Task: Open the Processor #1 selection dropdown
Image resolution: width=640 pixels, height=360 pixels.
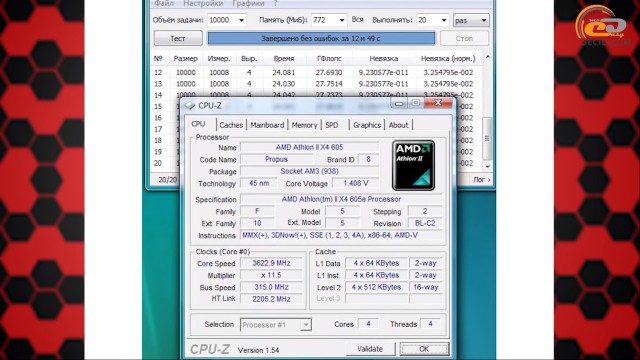Action: pos(276,325)
